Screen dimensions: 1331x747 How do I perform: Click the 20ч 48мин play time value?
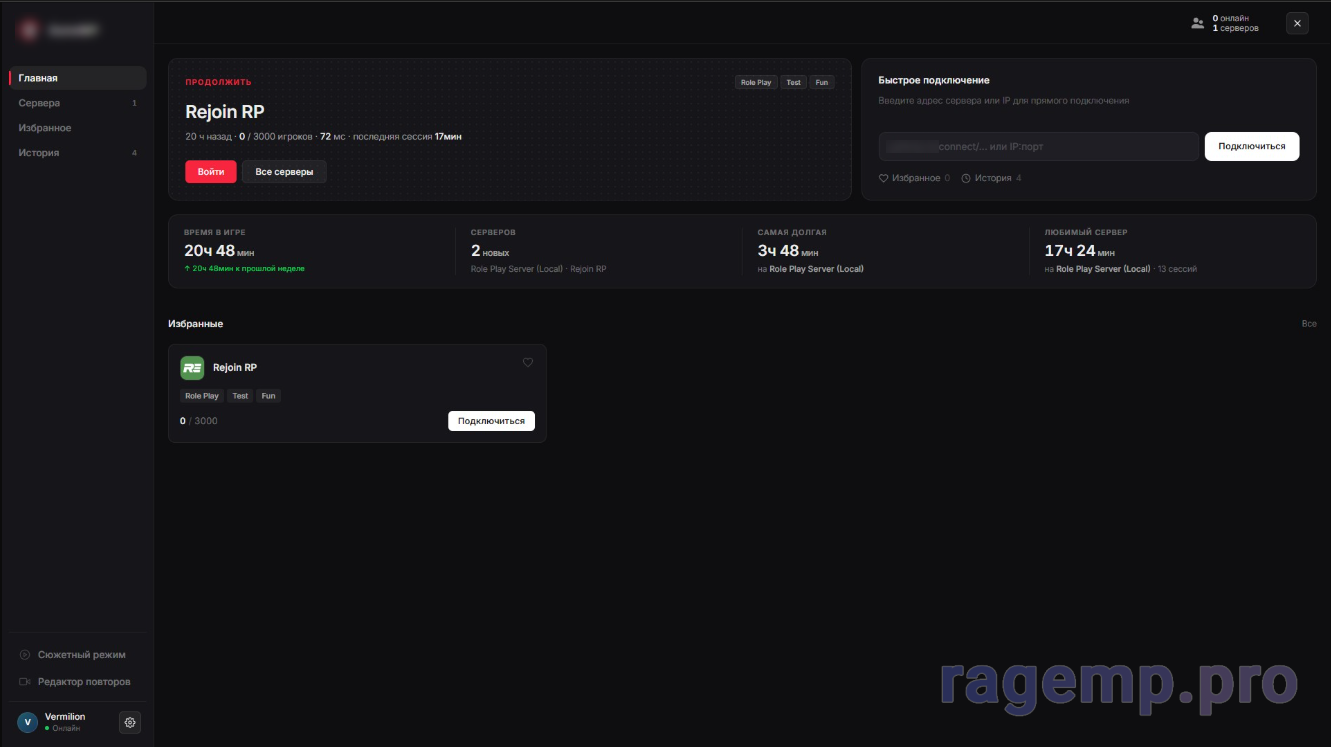coord(218,251)
